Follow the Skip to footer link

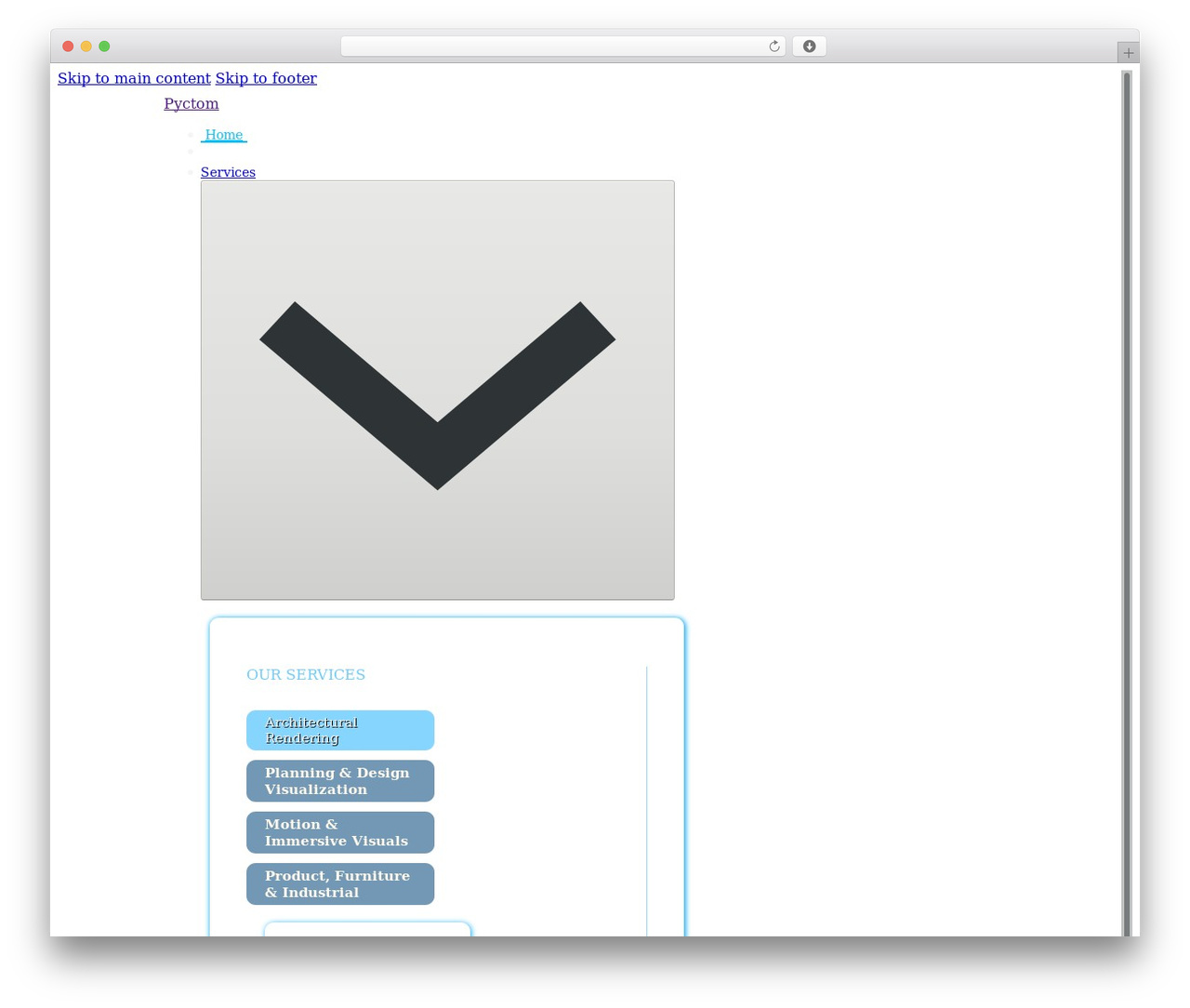(x=266, y=78)
